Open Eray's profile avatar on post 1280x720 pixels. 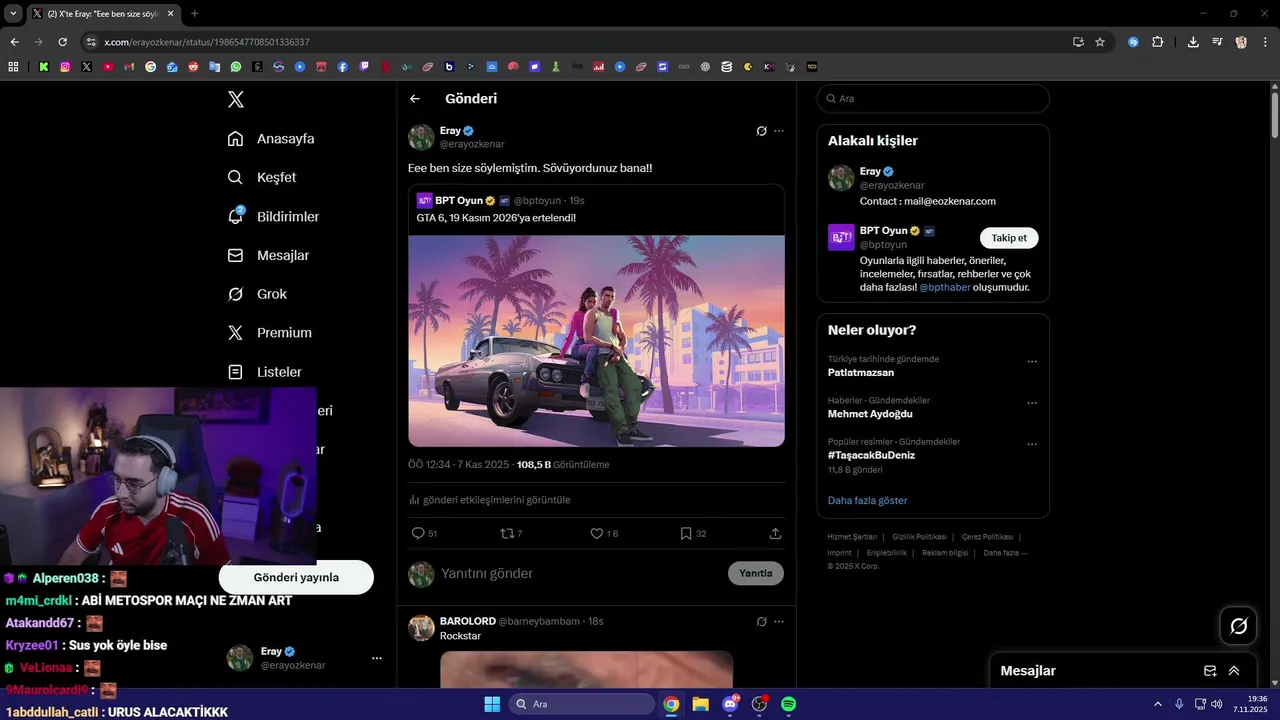pyautogui.click(x=421, y=137)
